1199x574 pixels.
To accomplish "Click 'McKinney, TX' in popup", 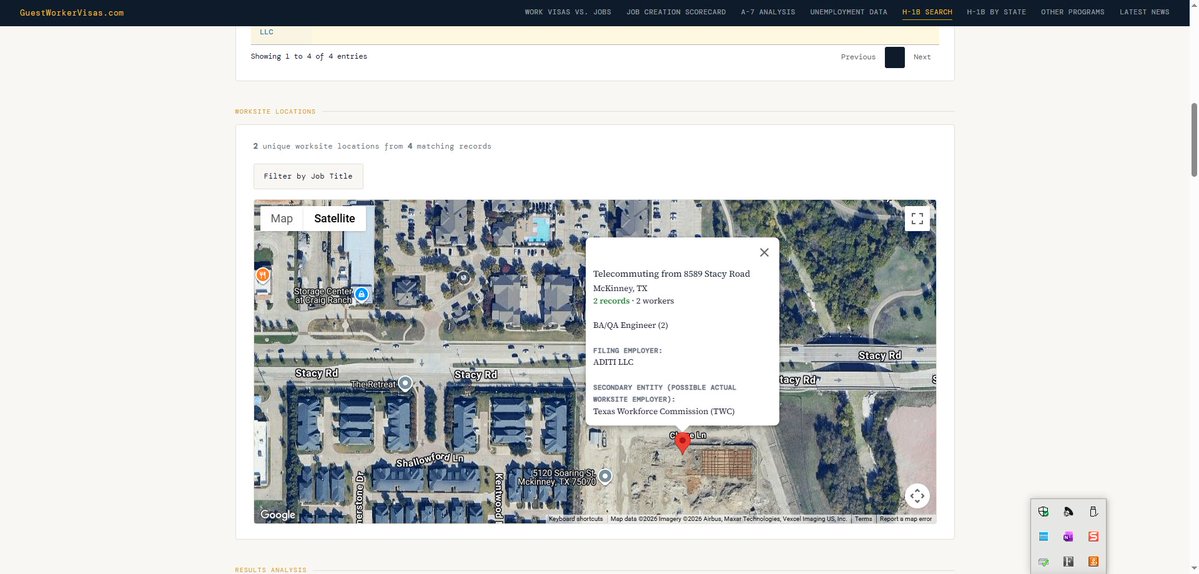I will point(620,288).
